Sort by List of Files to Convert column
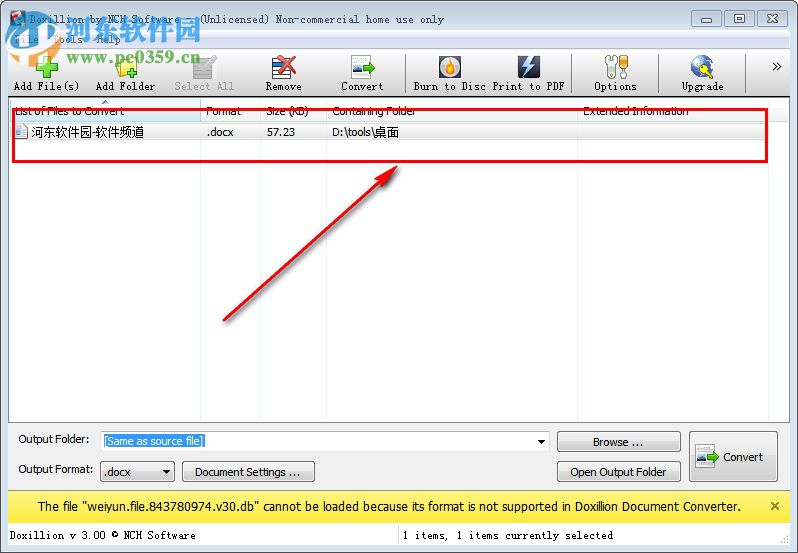The width and height of the screenshot is (798, 553). (x=105, y=111)
